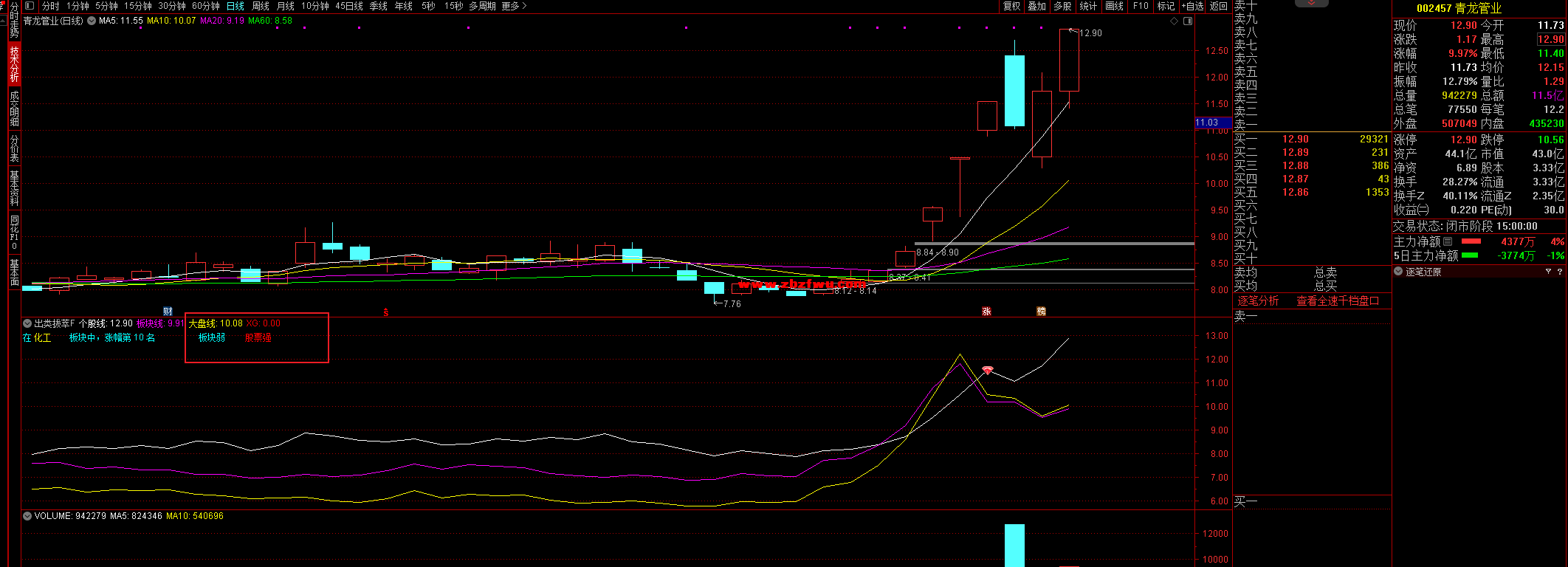Click the 标记 mark button
Screen dimensions: 1568x567
click(x=1166, y=6)
